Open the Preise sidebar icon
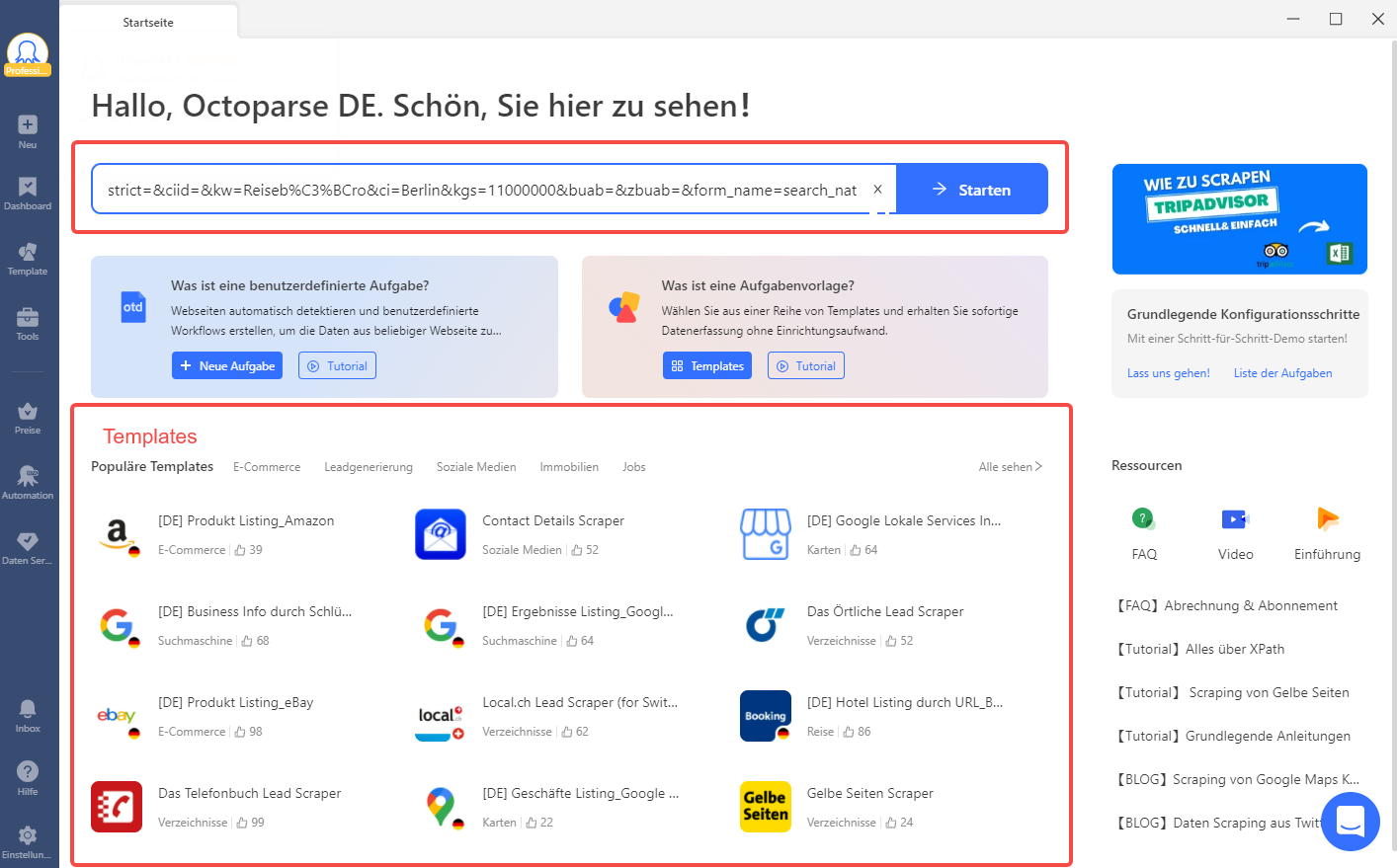 point(28,411)
